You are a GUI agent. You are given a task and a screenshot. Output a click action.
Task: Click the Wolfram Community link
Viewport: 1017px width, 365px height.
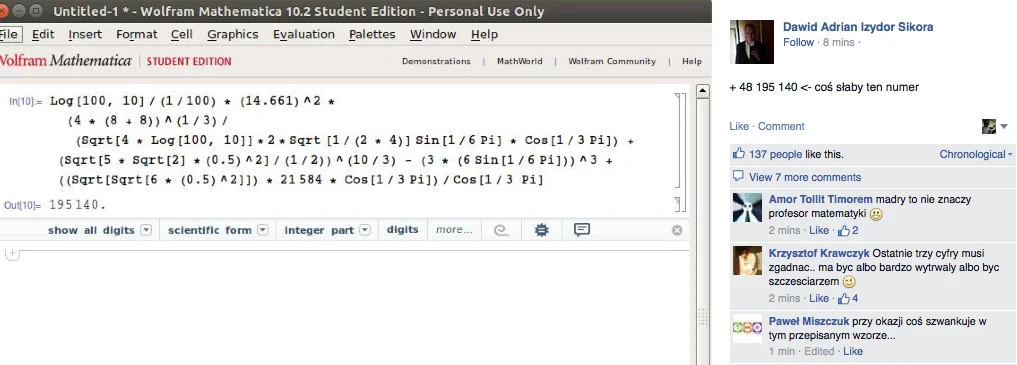[x=612, y=62]
